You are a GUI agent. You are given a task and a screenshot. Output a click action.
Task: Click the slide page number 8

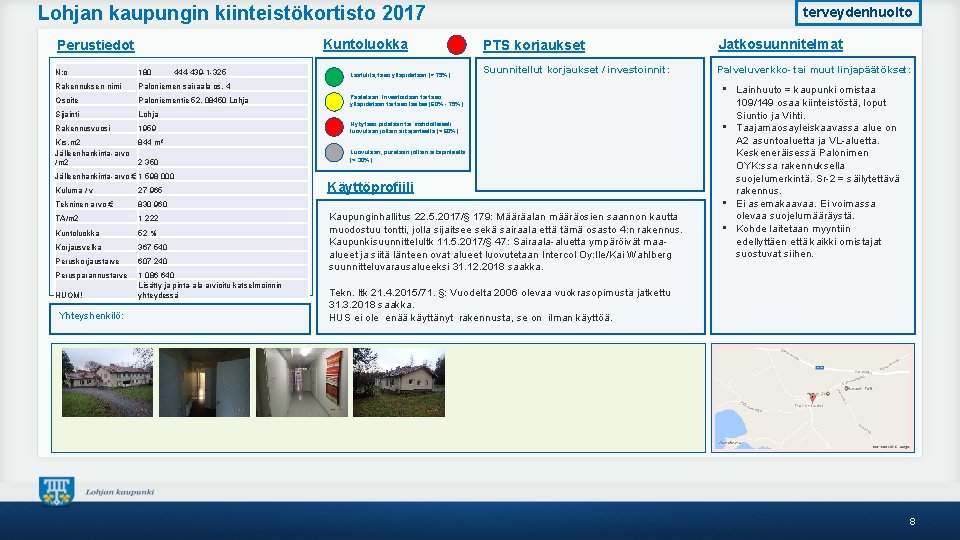pos(912,522)
